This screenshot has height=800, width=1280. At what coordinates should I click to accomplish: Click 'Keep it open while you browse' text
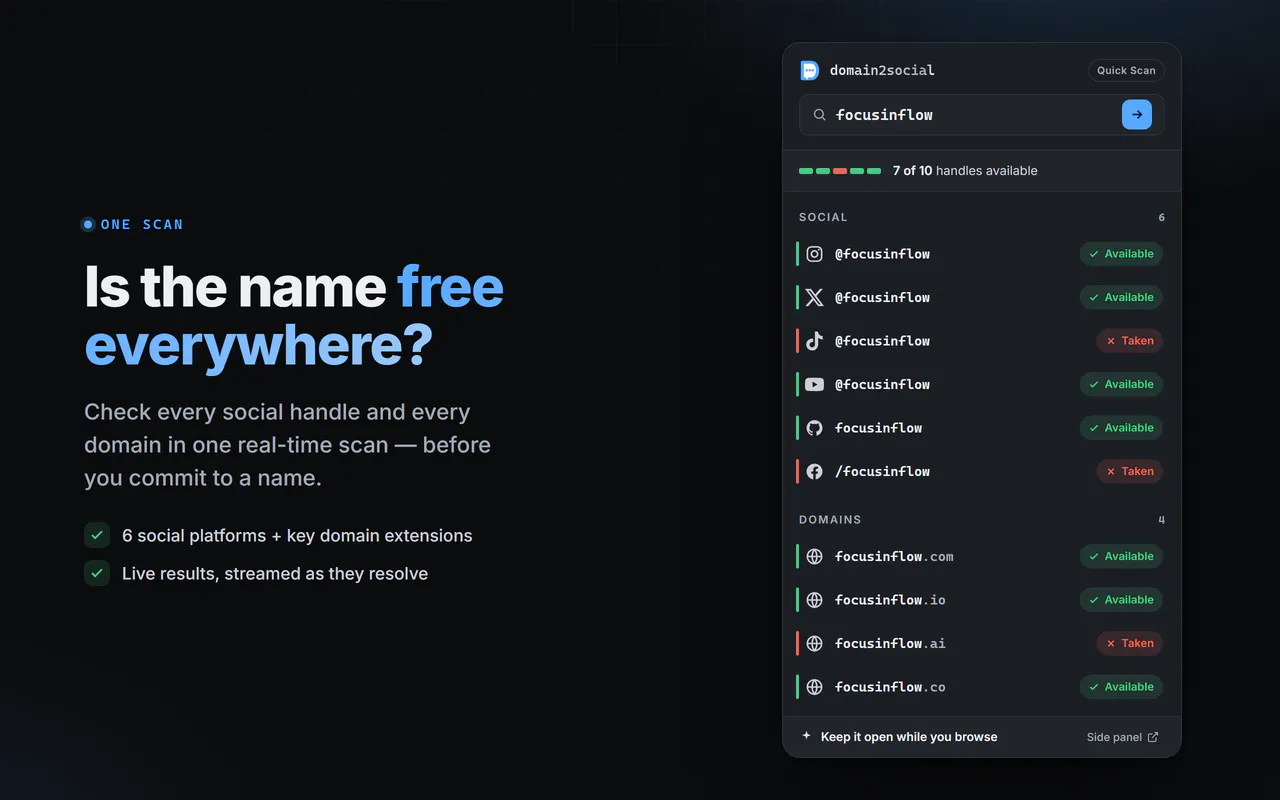coord(909,737)
